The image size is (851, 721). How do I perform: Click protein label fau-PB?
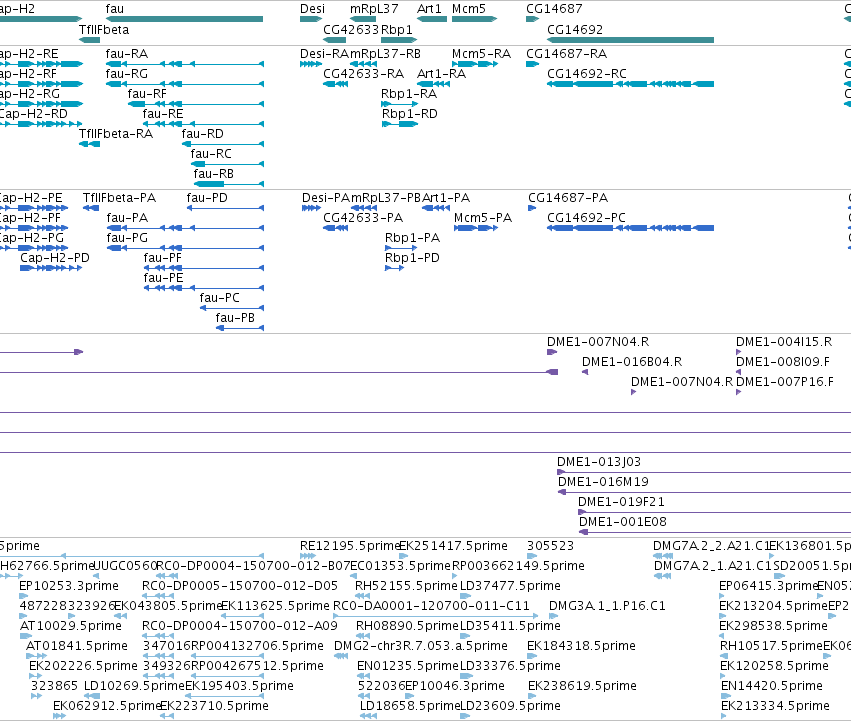(x=235, y=318)
